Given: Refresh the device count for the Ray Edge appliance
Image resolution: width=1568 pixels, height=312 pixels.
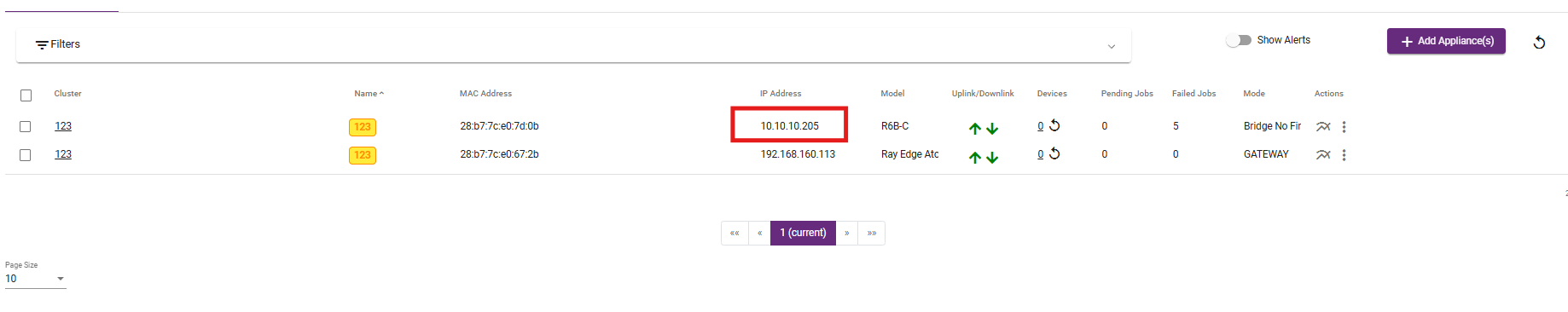Looking at the screenshot, I should pyautogui.click(x=1054, y=153).
